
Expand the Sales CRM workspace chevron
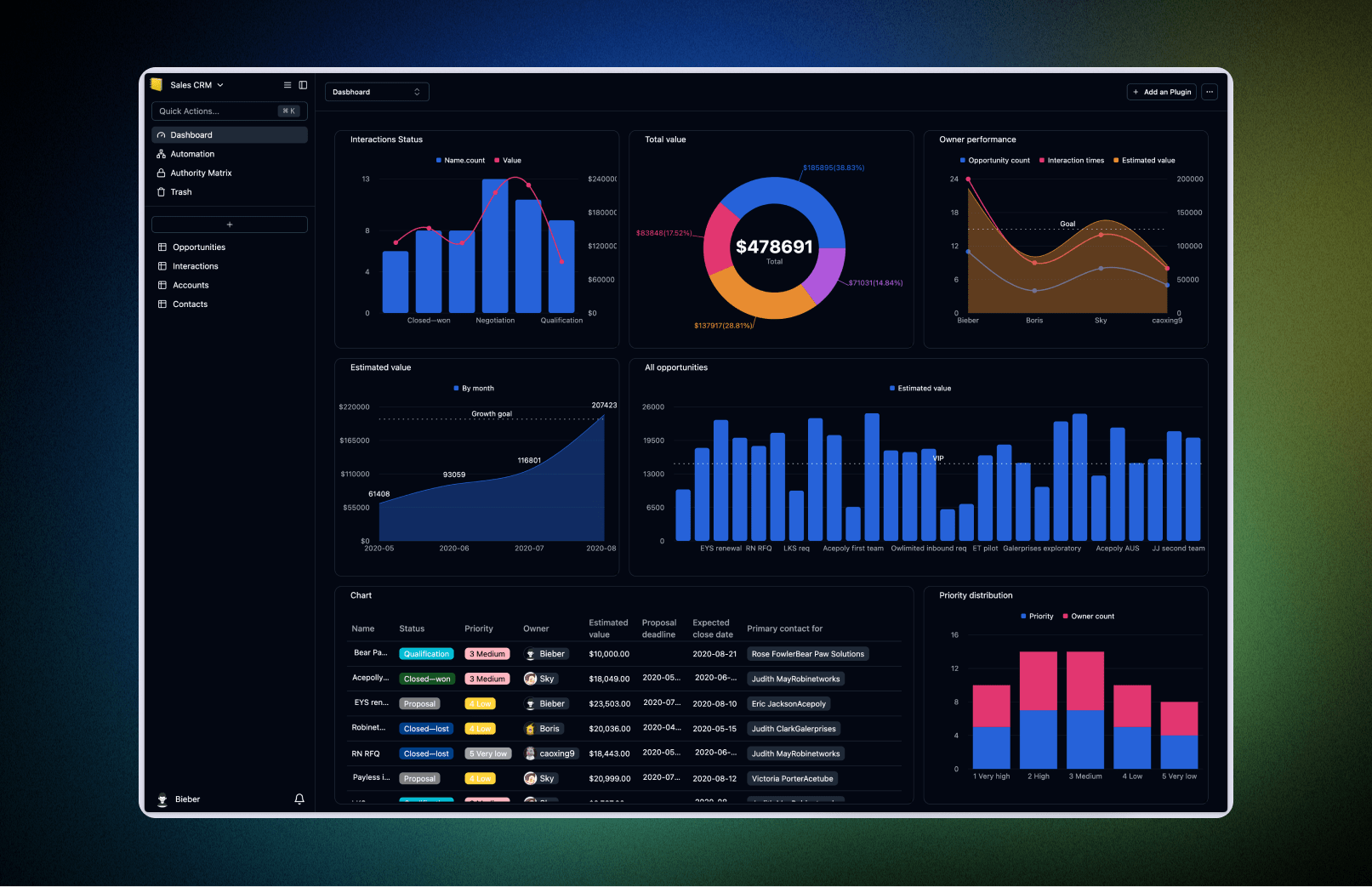click(x=220, y=85)
